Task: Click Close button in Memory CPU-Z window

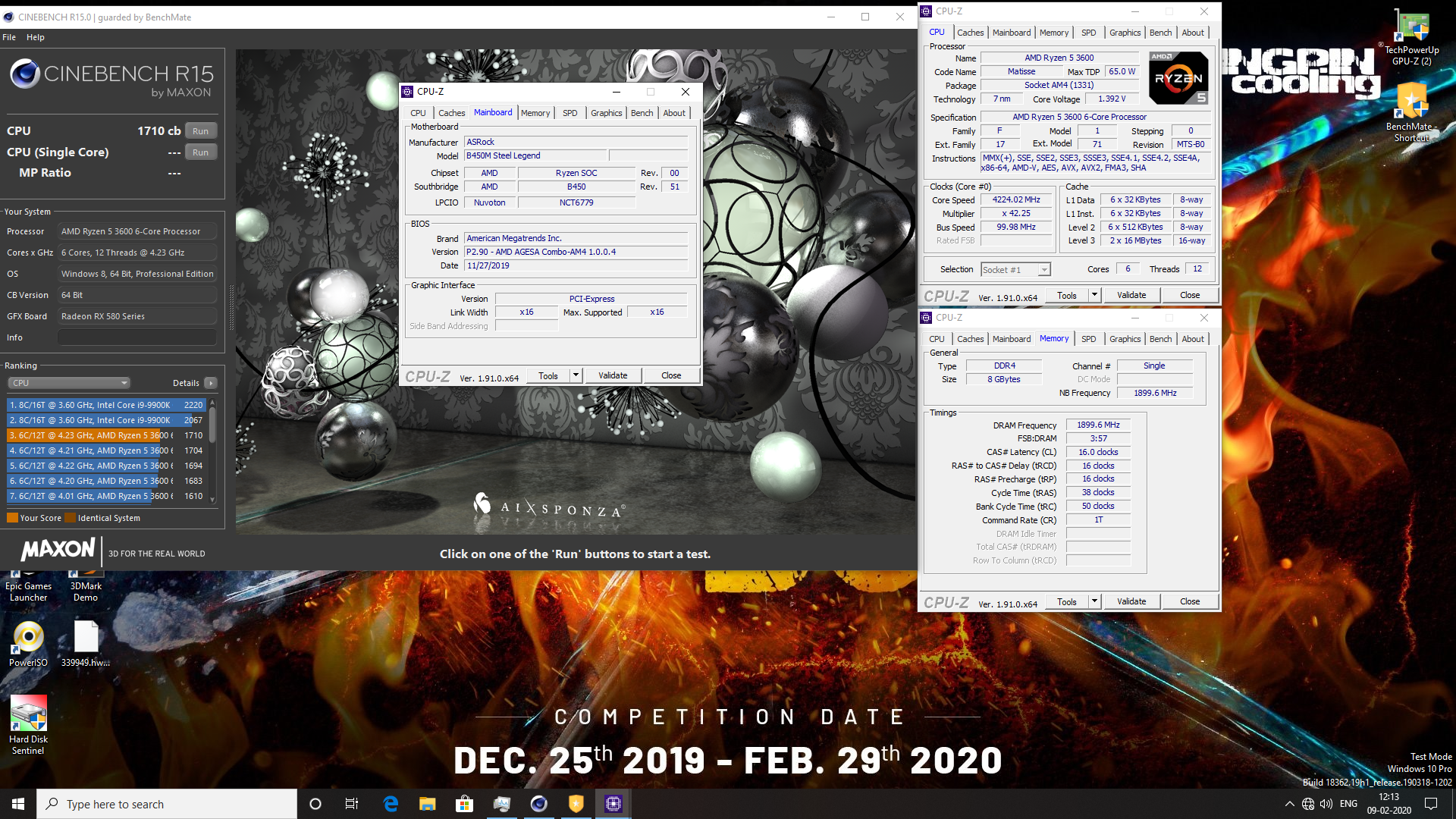Action: pos(1190,601)
